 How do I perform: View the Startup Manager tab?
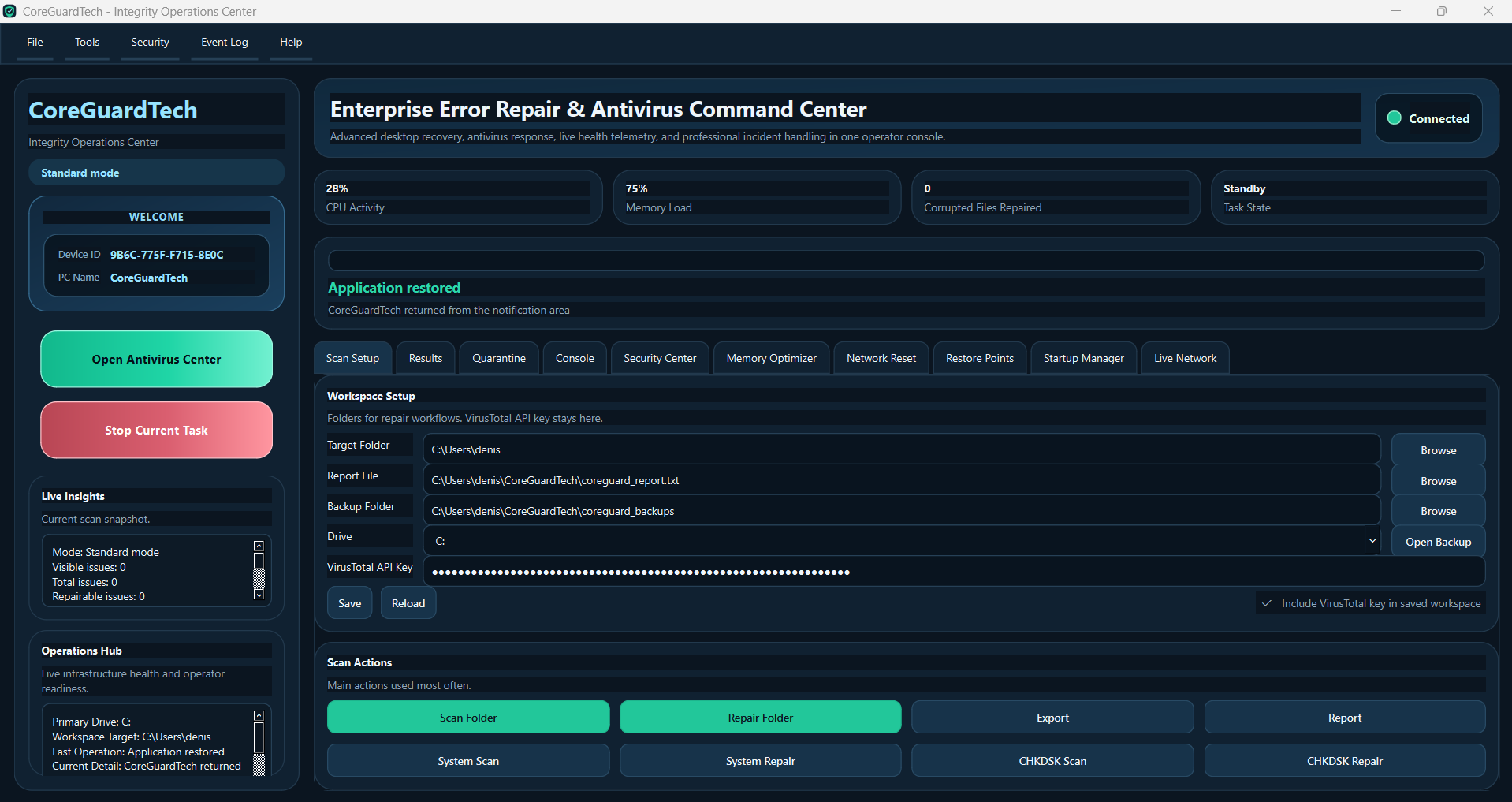(x=1082, y=357)
